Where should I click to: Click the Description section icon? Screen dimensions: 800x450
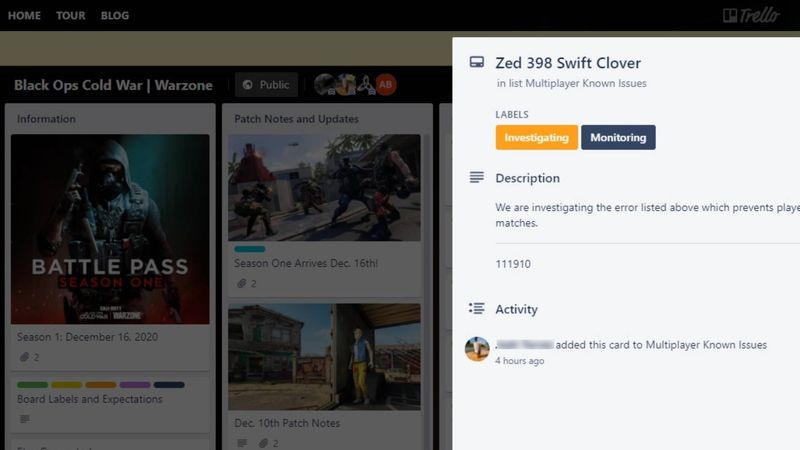coord(477,177)
